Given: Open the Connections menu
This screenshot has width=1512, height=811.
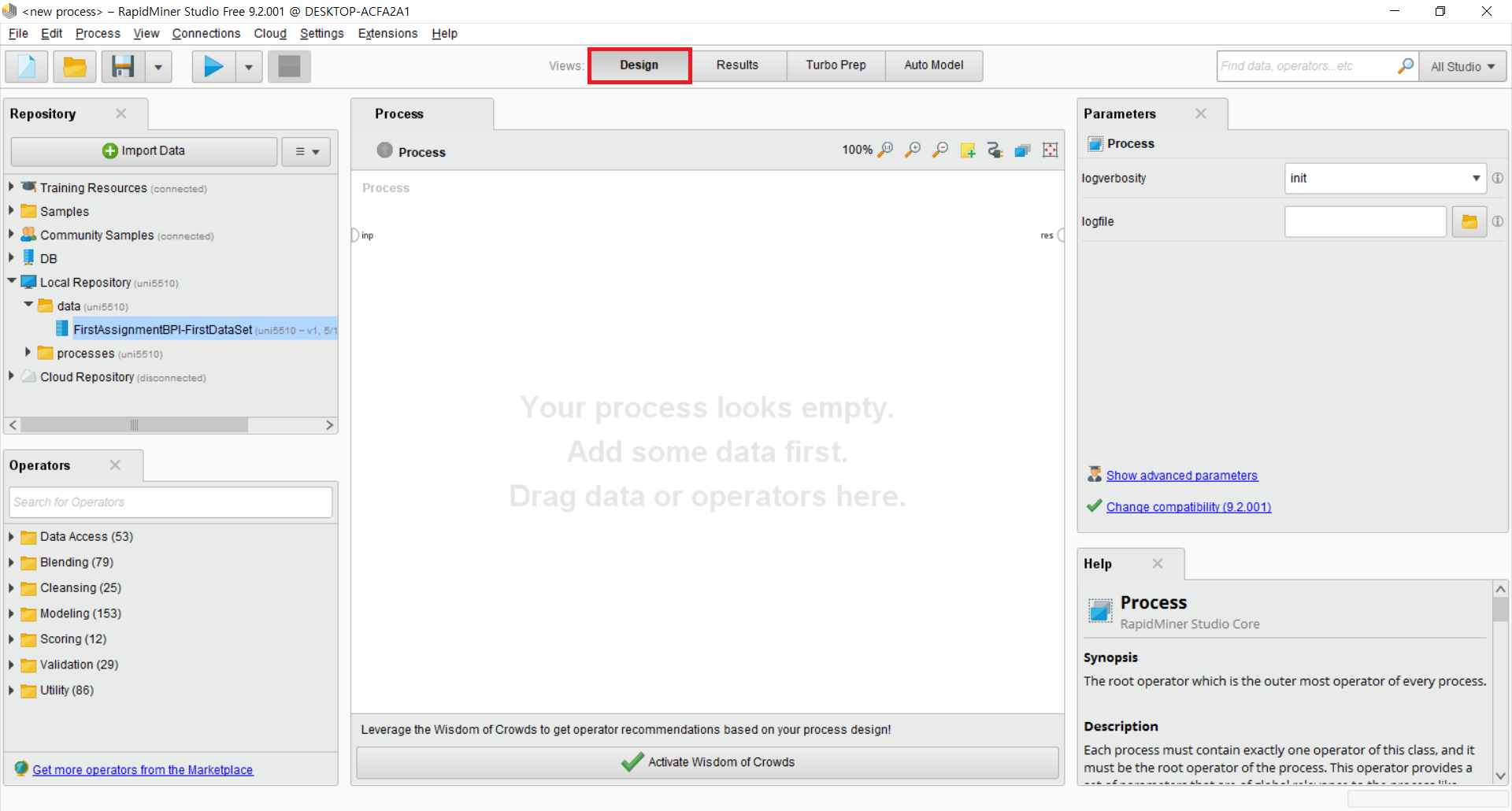Looking at the screenshot, I should coord(206,33).
